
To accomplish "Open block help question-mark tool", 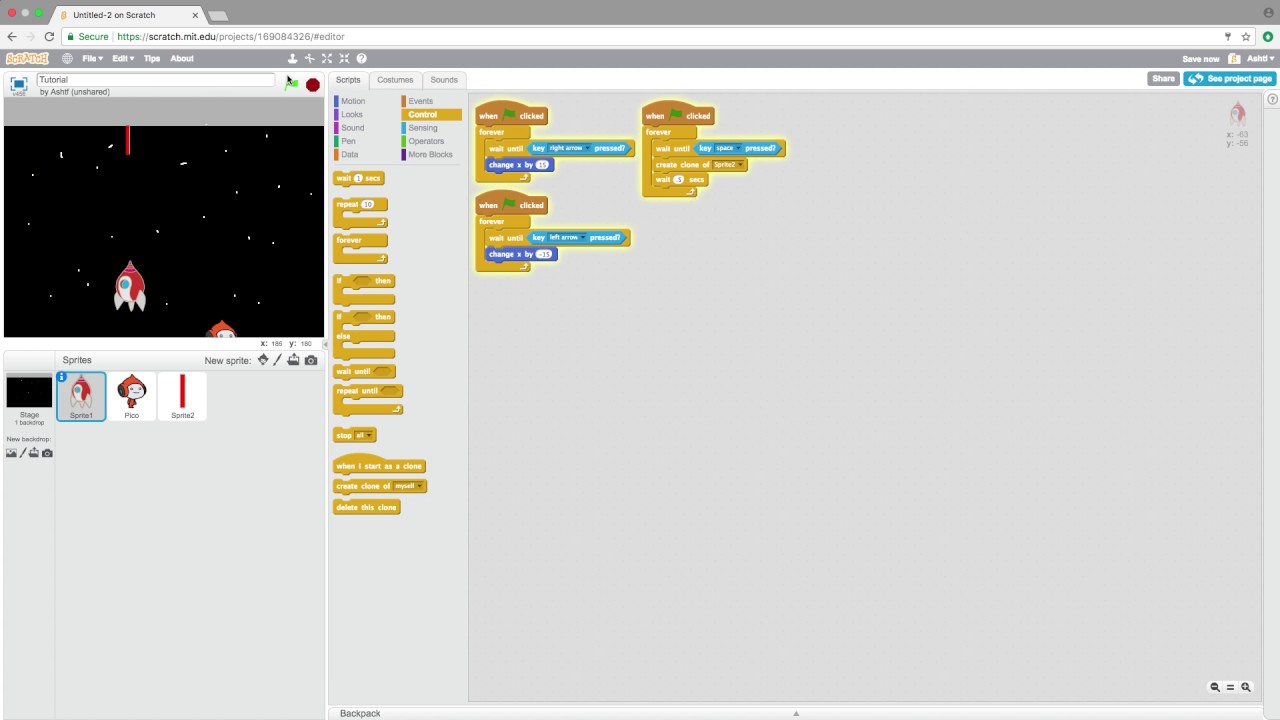I will [x=361, y=59].
